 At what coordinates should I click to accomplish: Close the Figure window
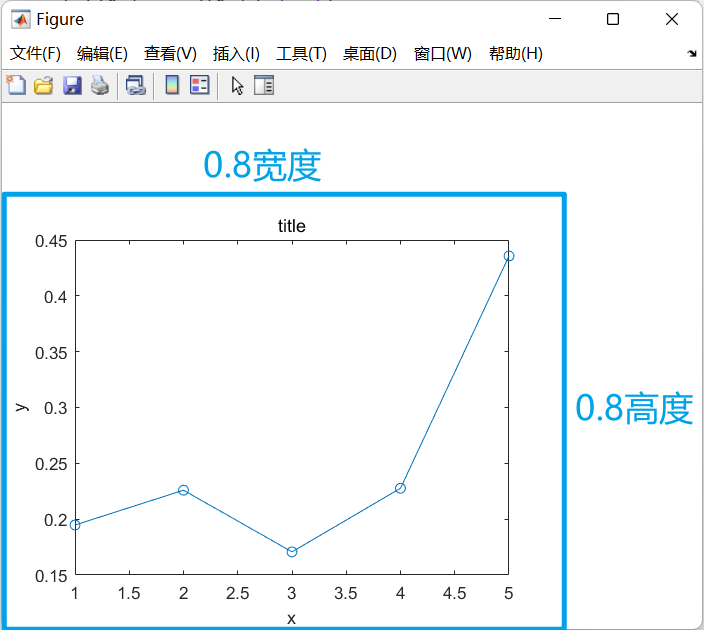click(x=672, y=19)
